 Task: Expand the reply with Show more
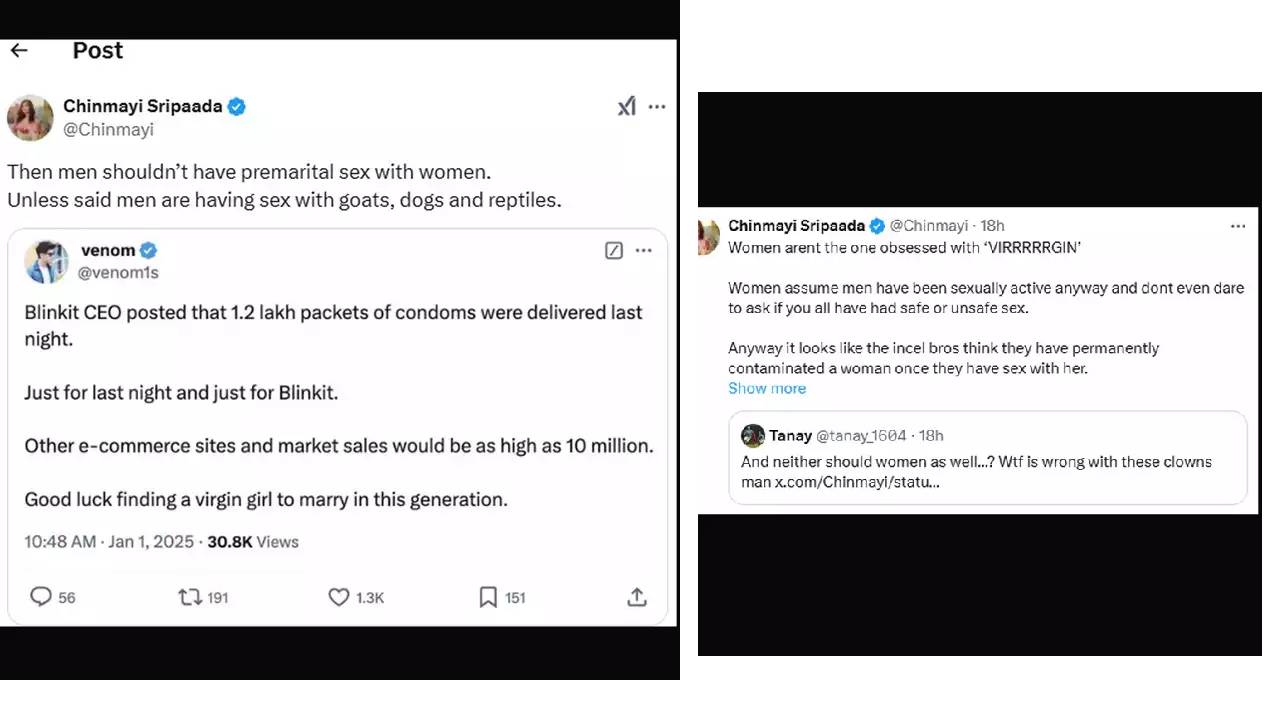click(767, 388)
